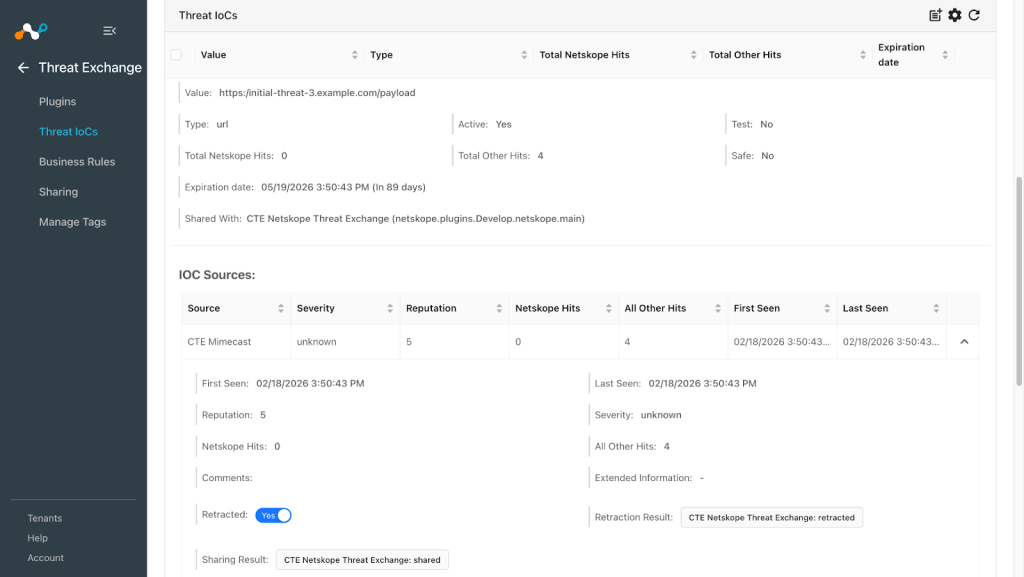Image resolution: width=1024 pixels, height=577 pixels.
Task: Sort IOC Sources by Last Seen
Action: click(936, 308)
